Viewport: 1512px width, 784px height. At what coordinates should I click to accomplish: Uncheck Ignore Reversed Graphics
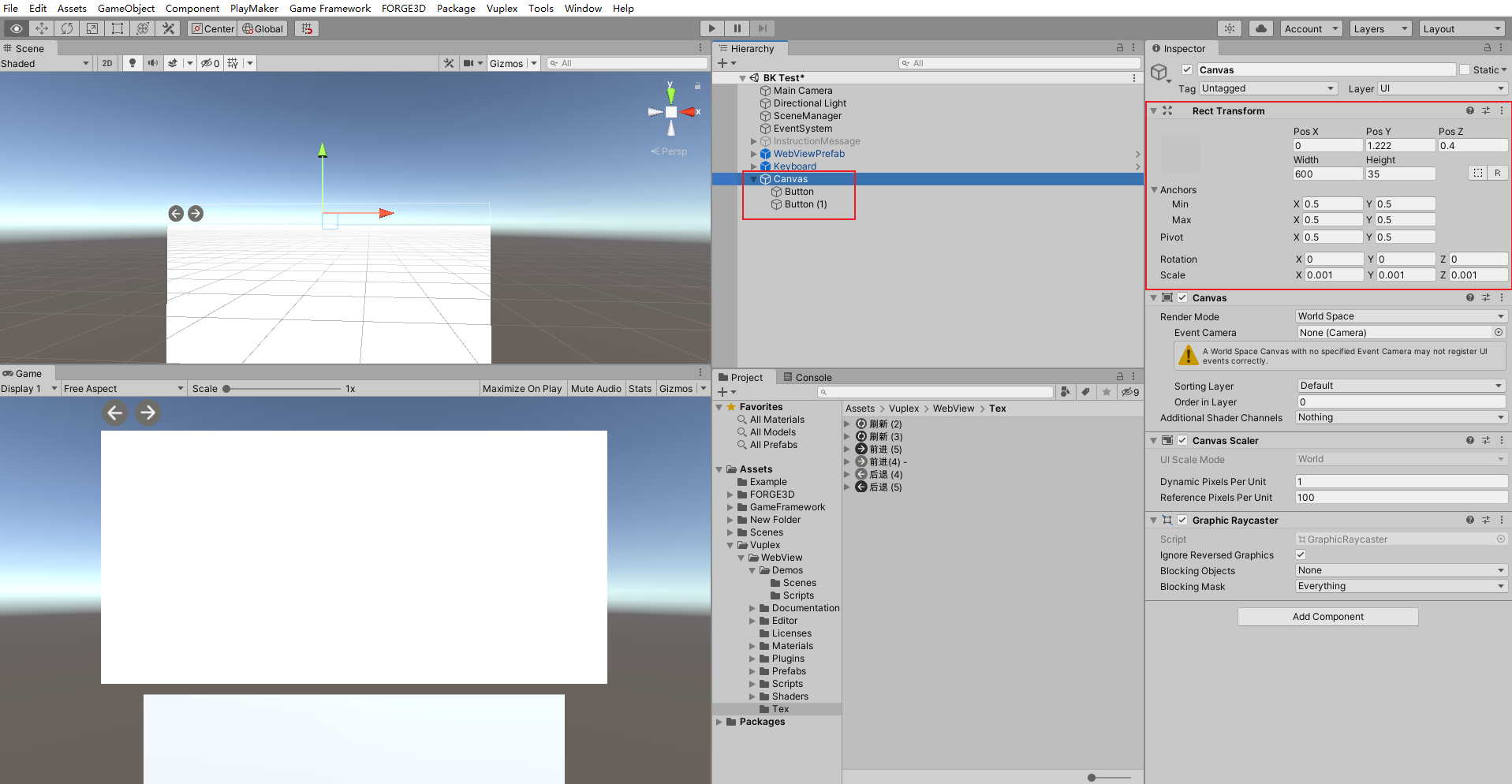point(1301,554)
